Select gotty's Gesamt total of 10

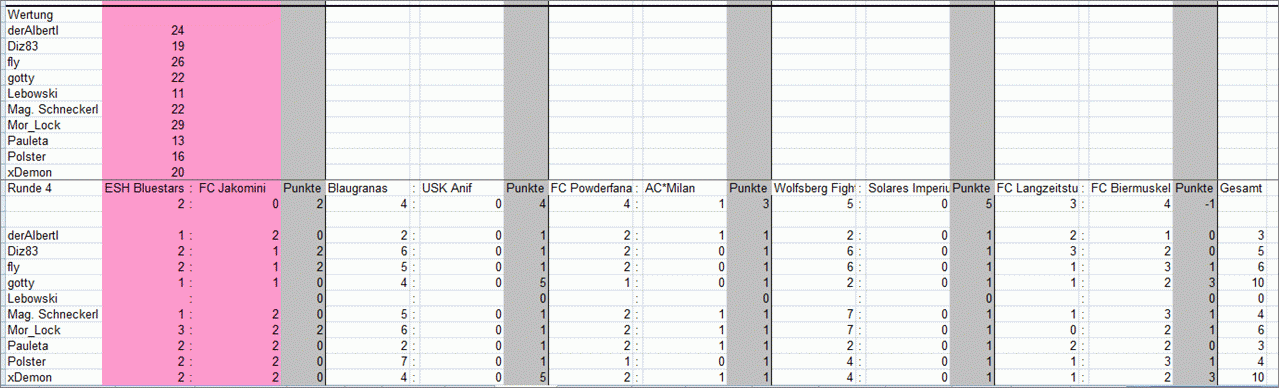(1247, 282)
